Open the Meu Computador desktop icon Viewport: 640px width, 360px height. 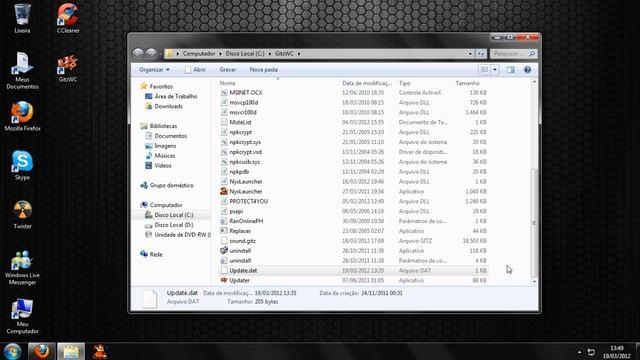point(22,316)
